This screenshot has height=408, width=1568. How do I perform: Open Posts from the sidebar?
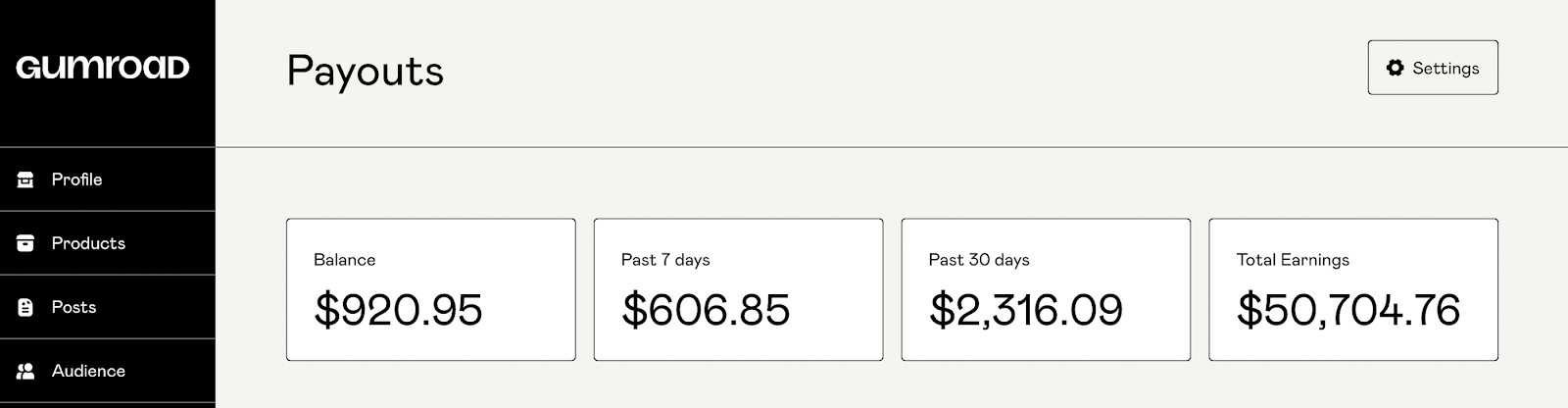click(73, 308)
